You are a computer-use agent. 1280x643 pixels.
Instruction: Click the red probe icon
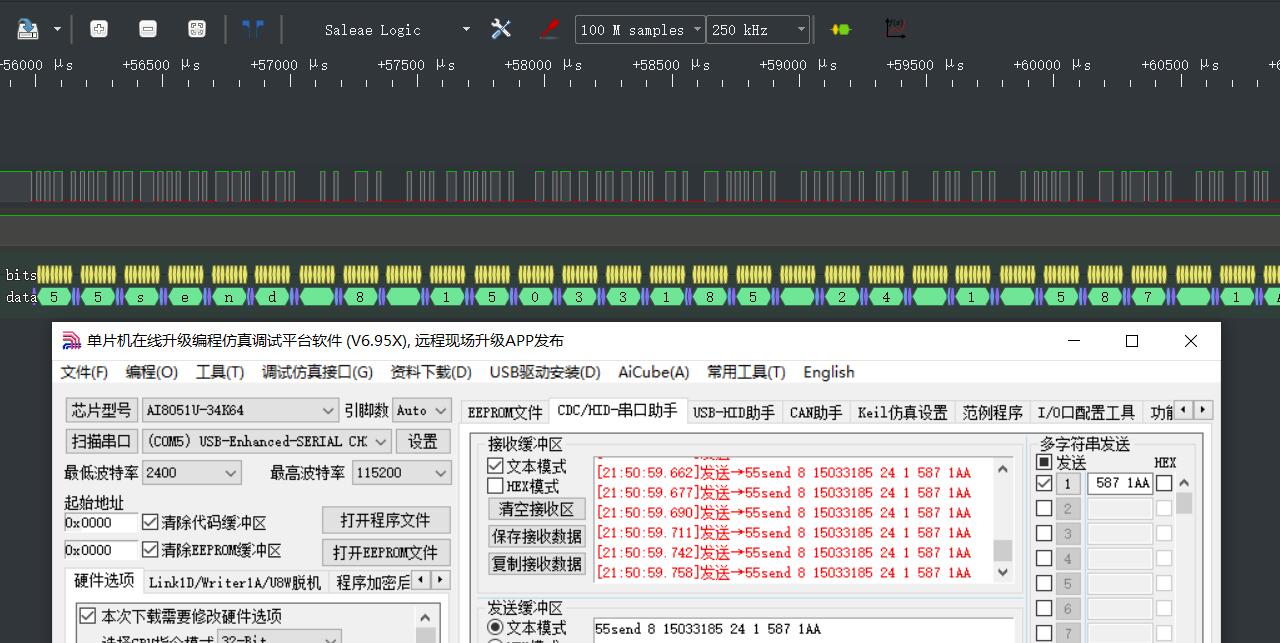point(549,29)
